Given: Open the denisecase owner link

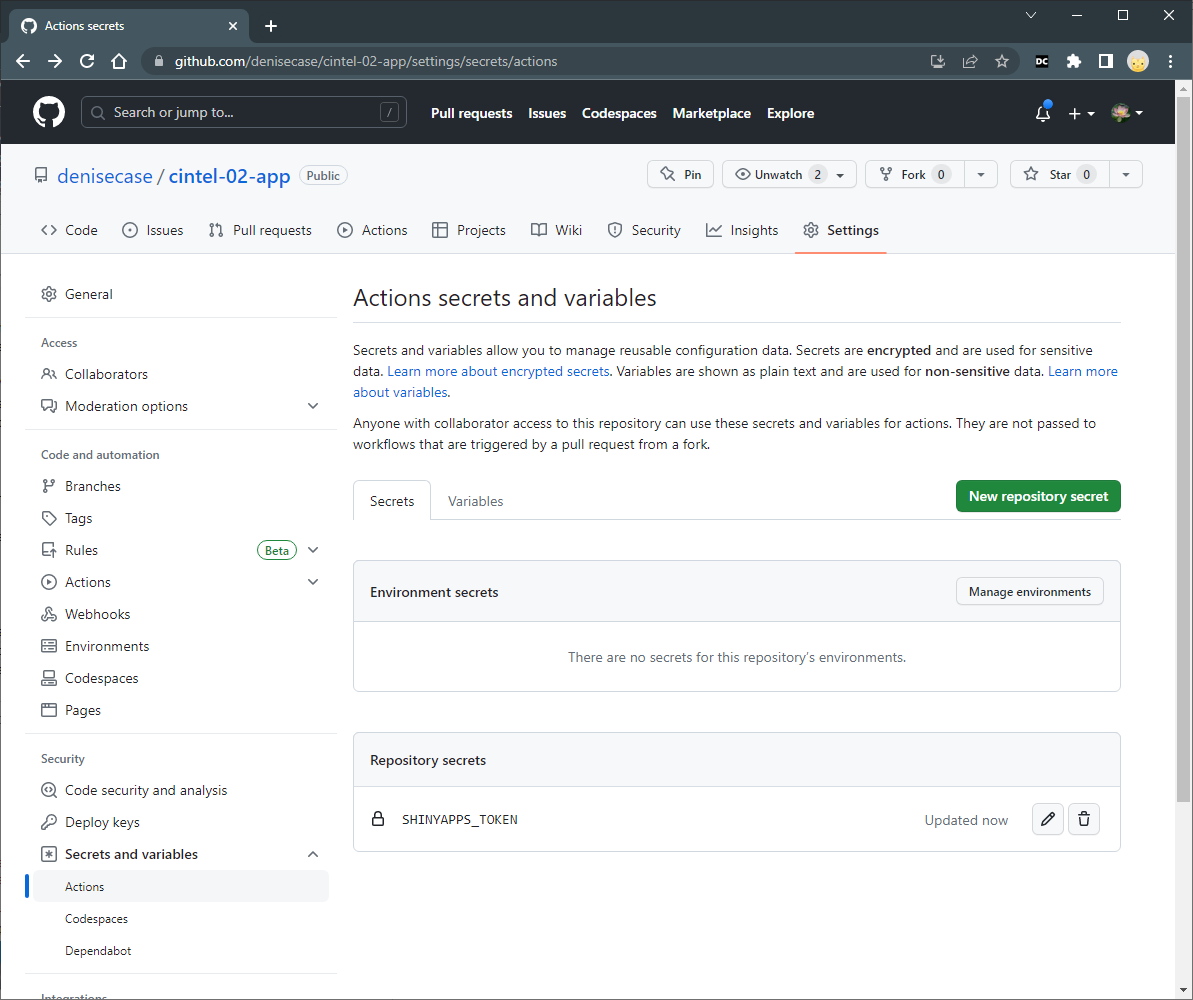Looking at the screenshot, I should [x=105, y=176].
